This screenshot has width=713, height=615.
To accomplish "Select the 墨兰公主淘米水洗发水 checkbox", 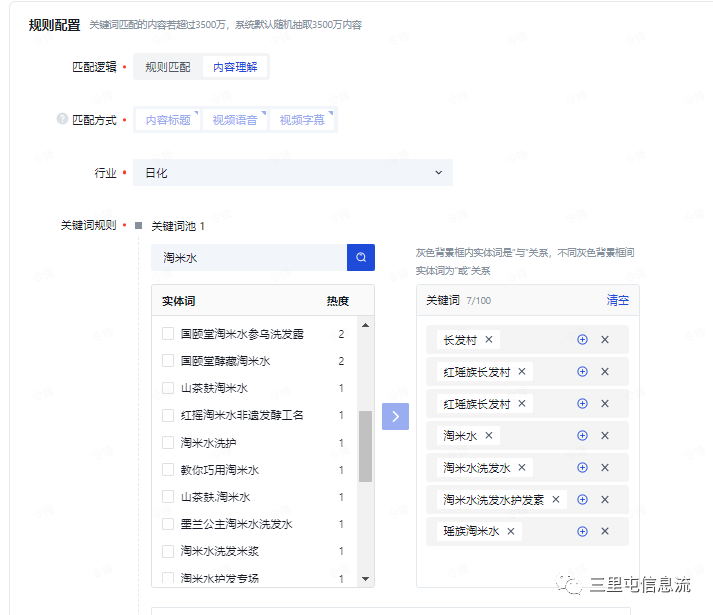I will click(x=168, y=524).
